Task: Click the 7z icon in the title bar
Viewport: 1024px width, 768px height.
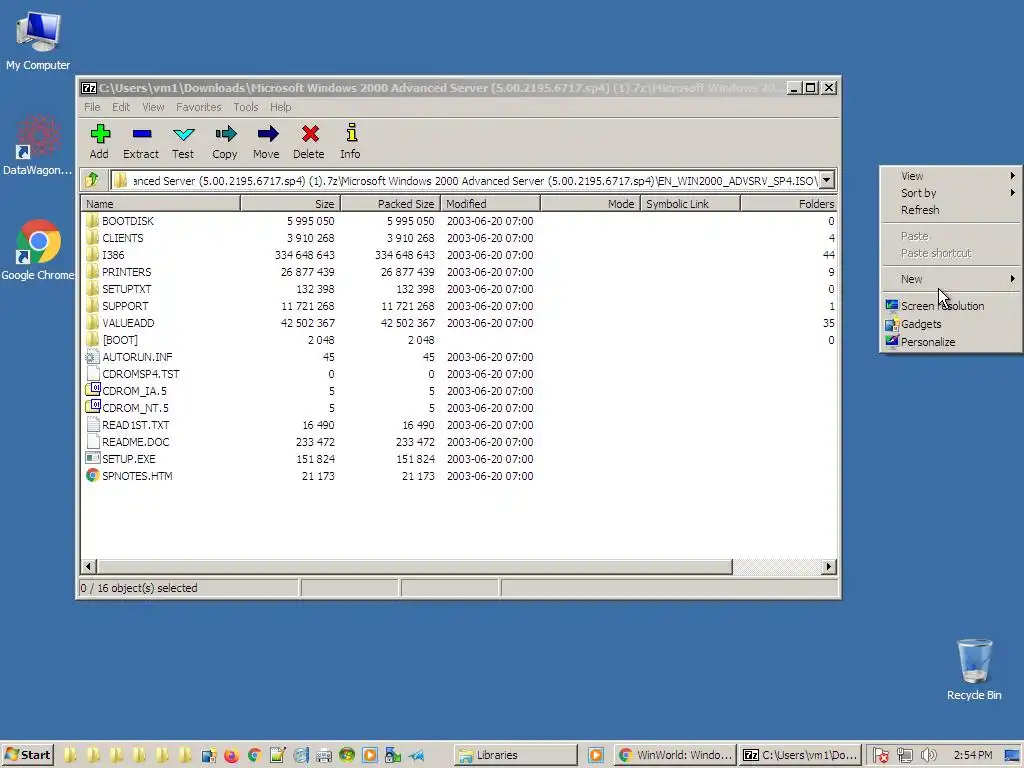Action: 89,88
